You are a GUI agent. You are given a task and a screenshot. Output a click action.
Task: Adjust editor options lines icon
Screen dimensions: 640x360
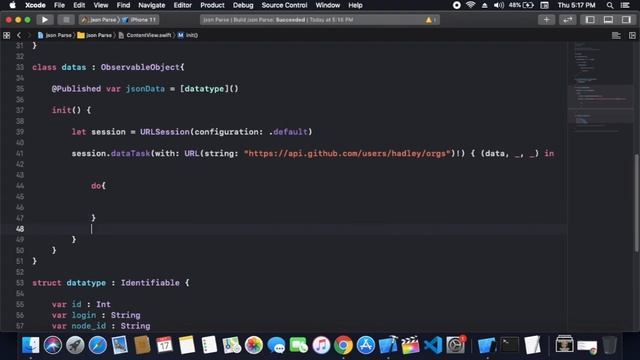pyautogui.click(x=616, y=36)
